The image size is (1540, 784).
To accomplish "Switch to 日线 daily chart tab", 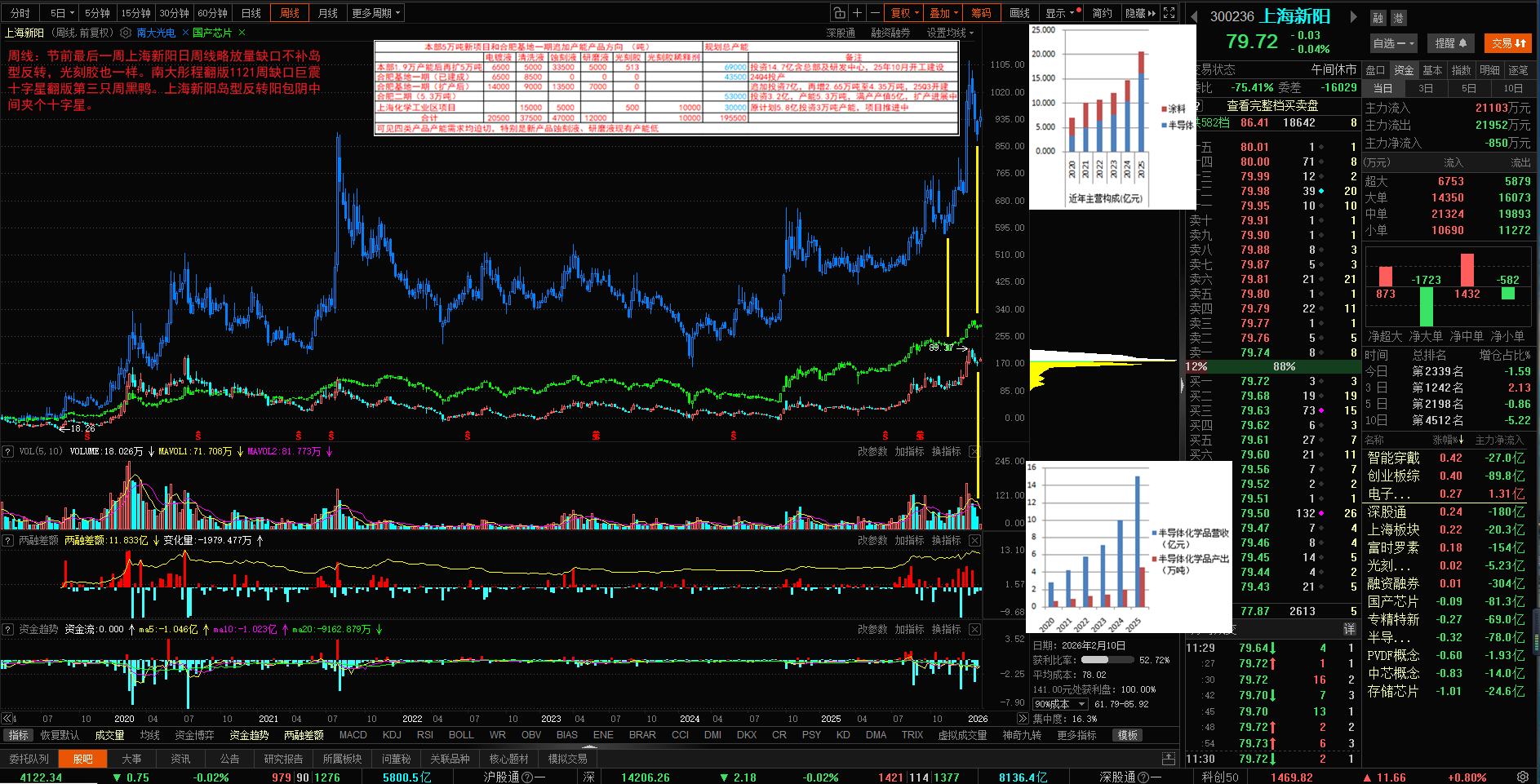I will pyautogui.click(x=251, y=13).
